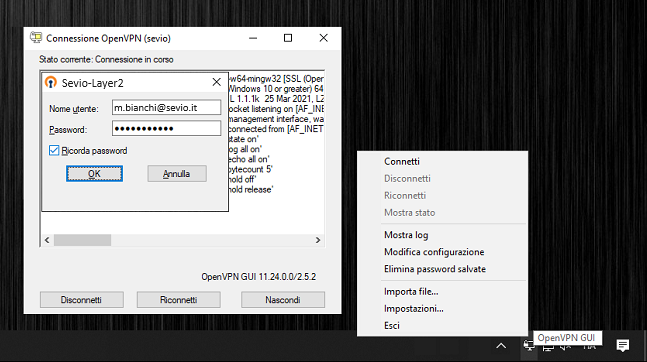Image resolution: width=647 pixels, height=362 pixels.
Task: Close the Sevio-Layer2 credentials dialog
Action: pyautogui.click(x=217, y=82)
